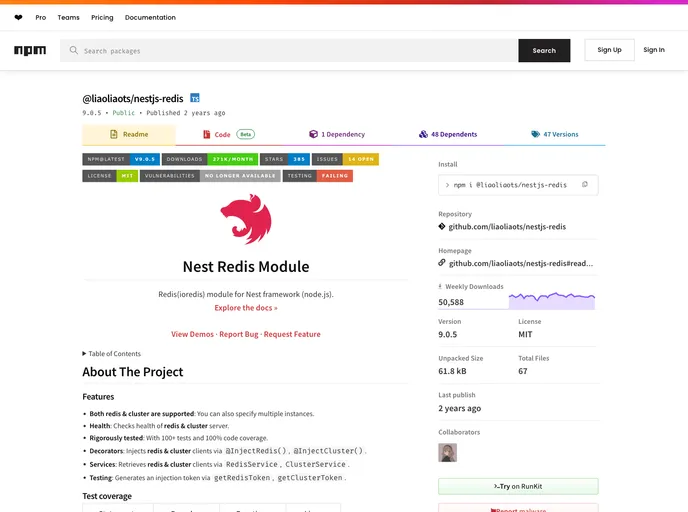Expand the Table of Contents
This screenshot has width=688, height=512.
click(x=111, y=354)
